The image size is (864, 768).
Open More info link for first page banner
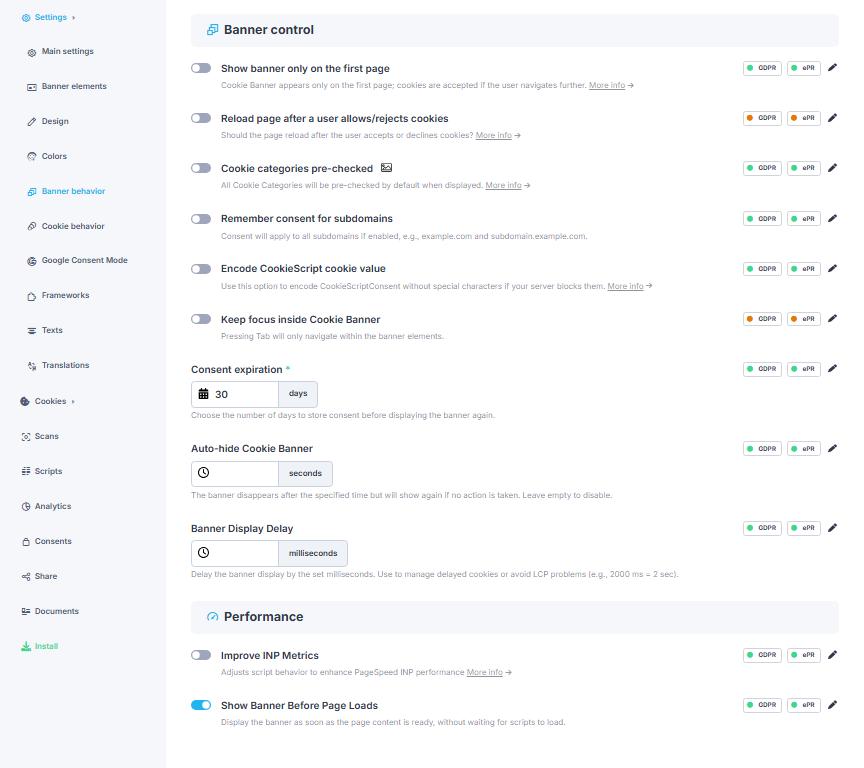click(x=607, y=85)
